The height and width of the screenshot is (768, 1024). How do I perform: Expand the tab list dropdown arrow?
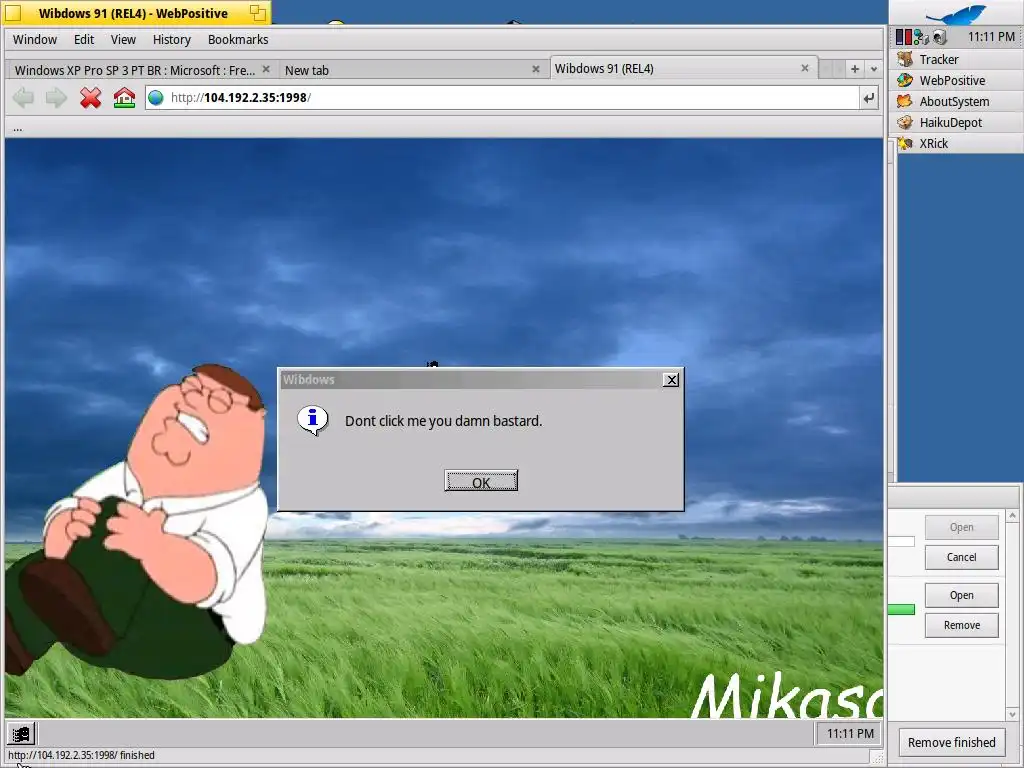click(x=874, y=69)
